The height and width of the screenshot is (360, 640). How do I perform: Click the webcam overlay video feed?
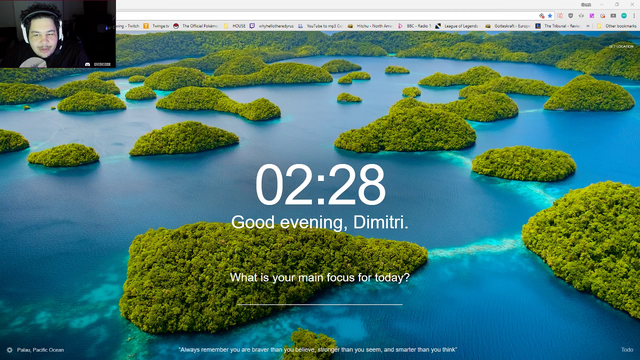tap(58, 34)
